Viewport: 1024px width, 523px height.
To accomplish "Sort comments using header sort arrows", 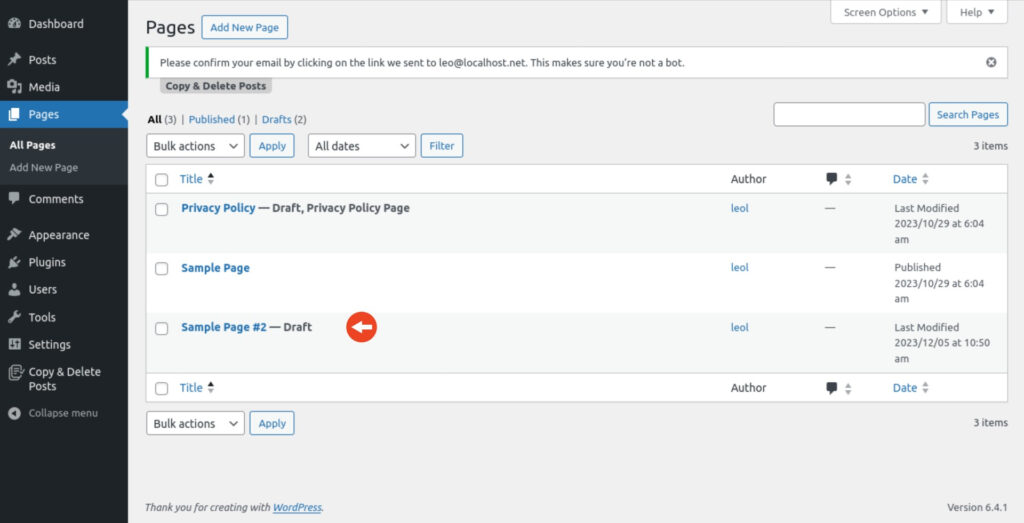I will 848,179.
